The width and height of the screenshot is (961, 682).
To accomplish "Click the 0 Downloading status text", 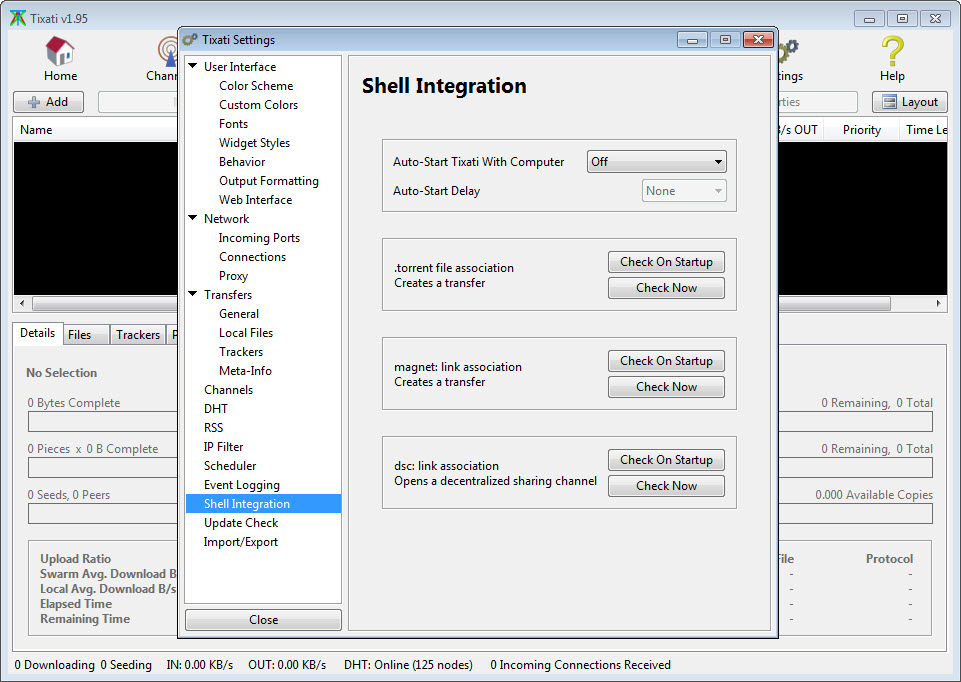I will (x=55, y=665).
